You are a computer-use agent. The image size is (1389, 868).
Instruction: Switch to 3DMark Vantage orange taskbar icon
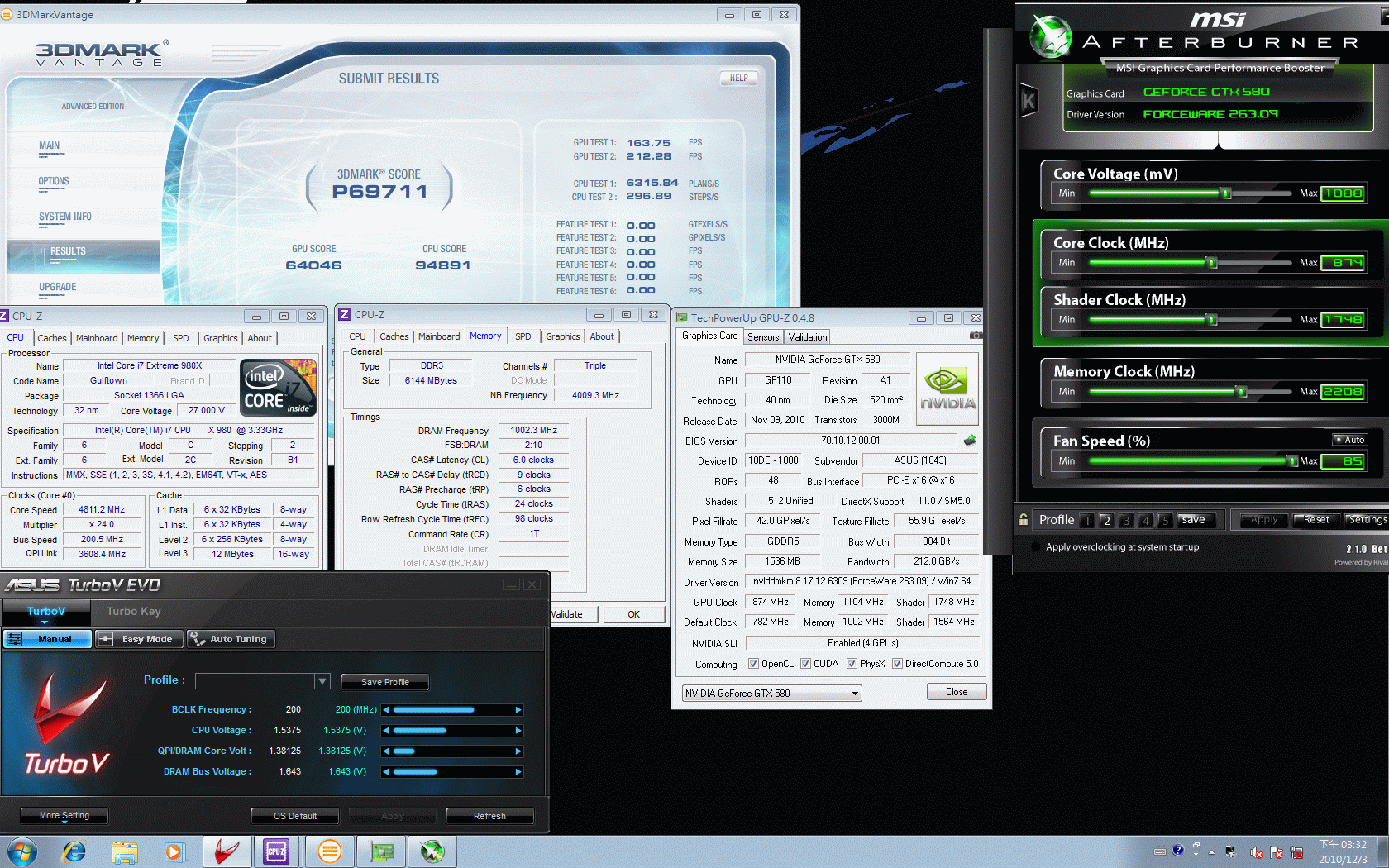point(329,851)
